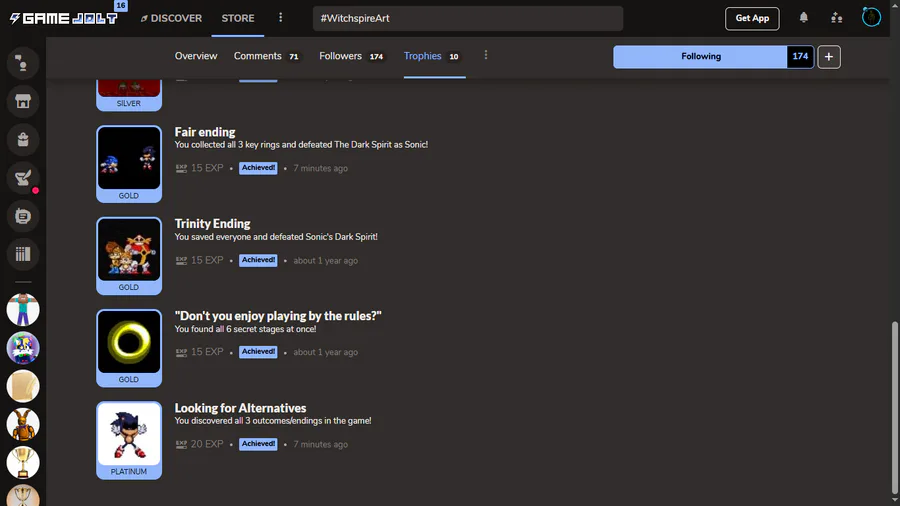Screen dimensions: 900x506
Task: Click the Game Jolt logo
Action: pyautogui.click(x=63, y=18)
